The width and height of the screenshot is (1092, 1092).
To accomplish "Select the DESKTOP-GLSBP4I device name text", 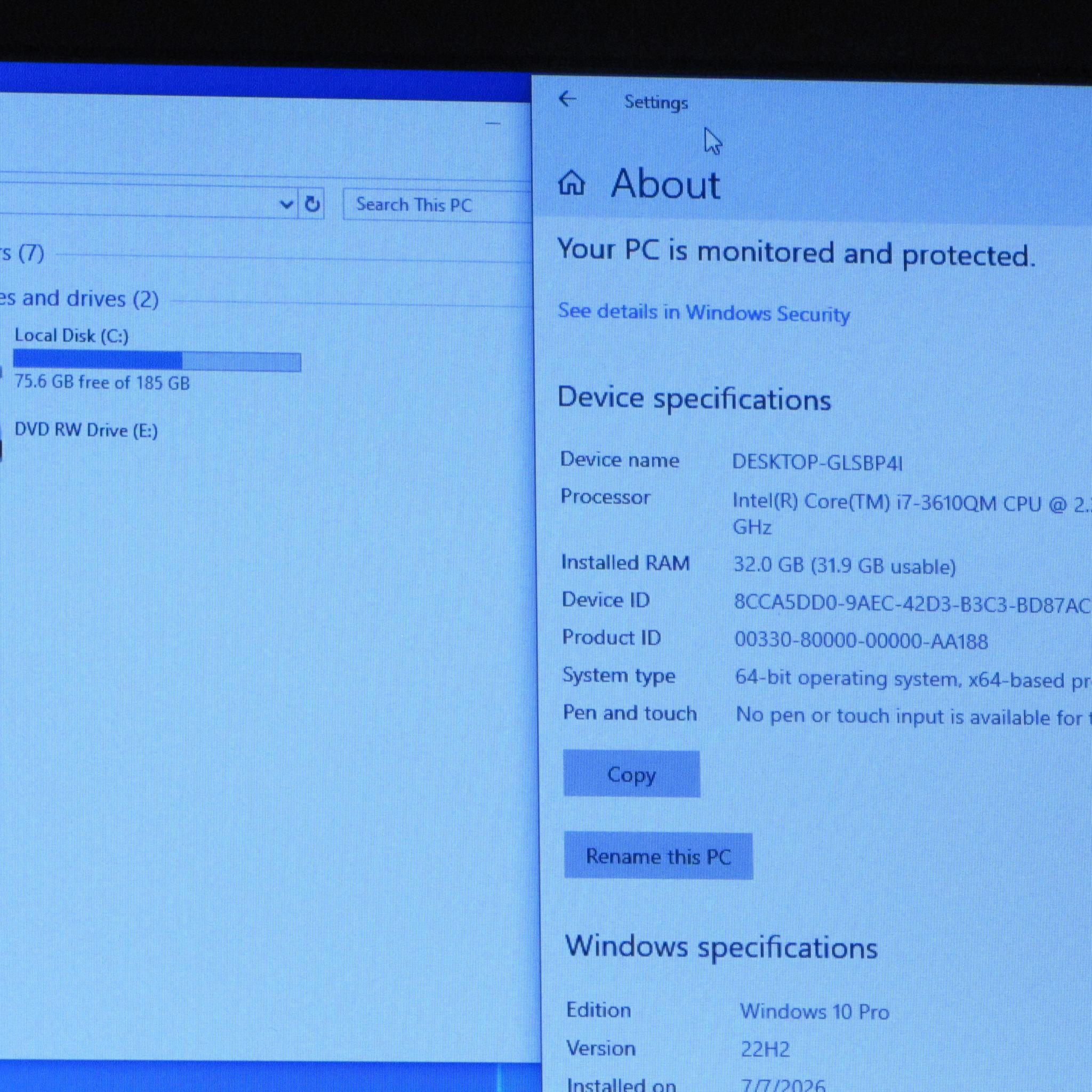I will pos(817,462).
